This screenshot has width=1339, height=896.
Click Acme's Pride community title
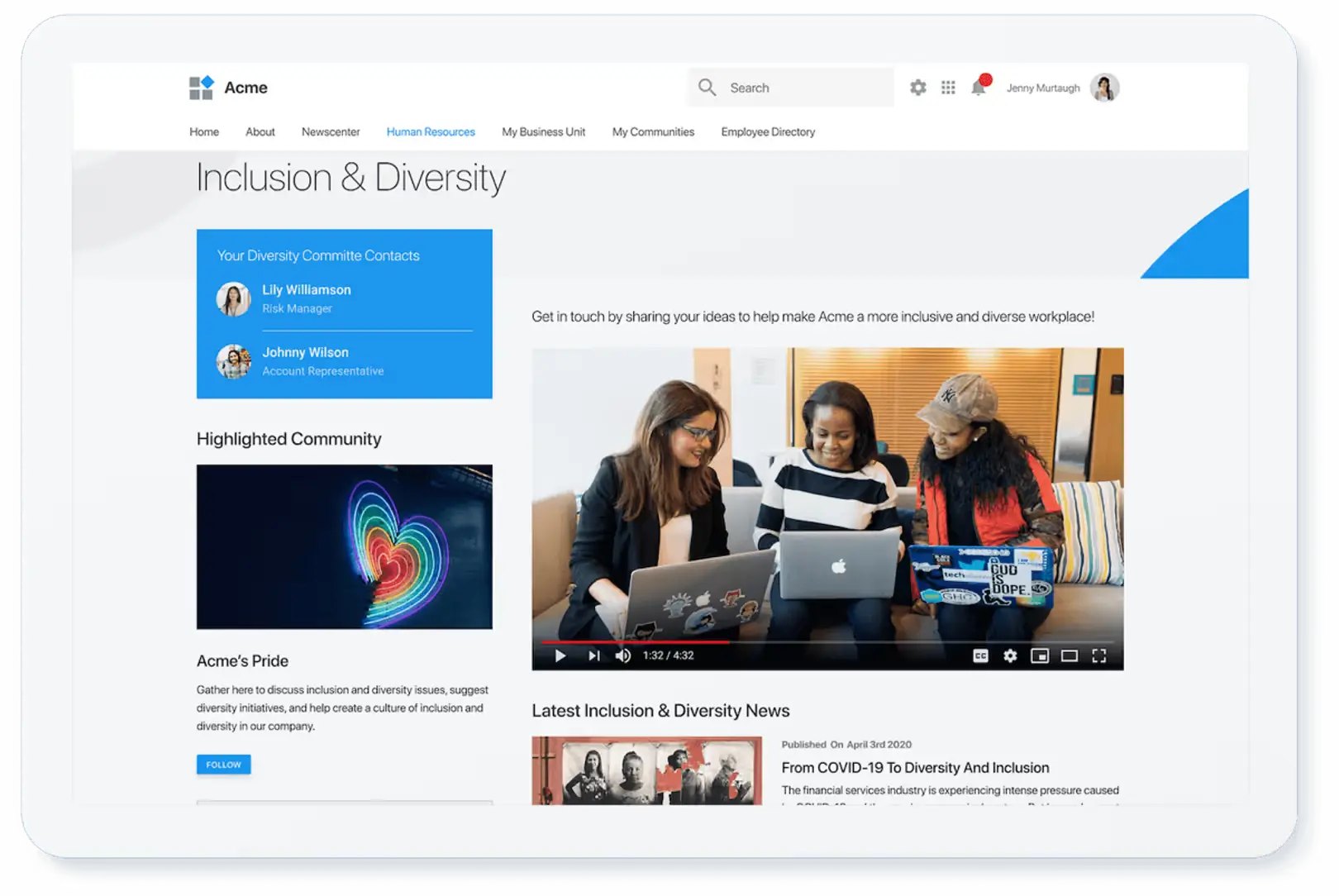click(x=242, y=662)
